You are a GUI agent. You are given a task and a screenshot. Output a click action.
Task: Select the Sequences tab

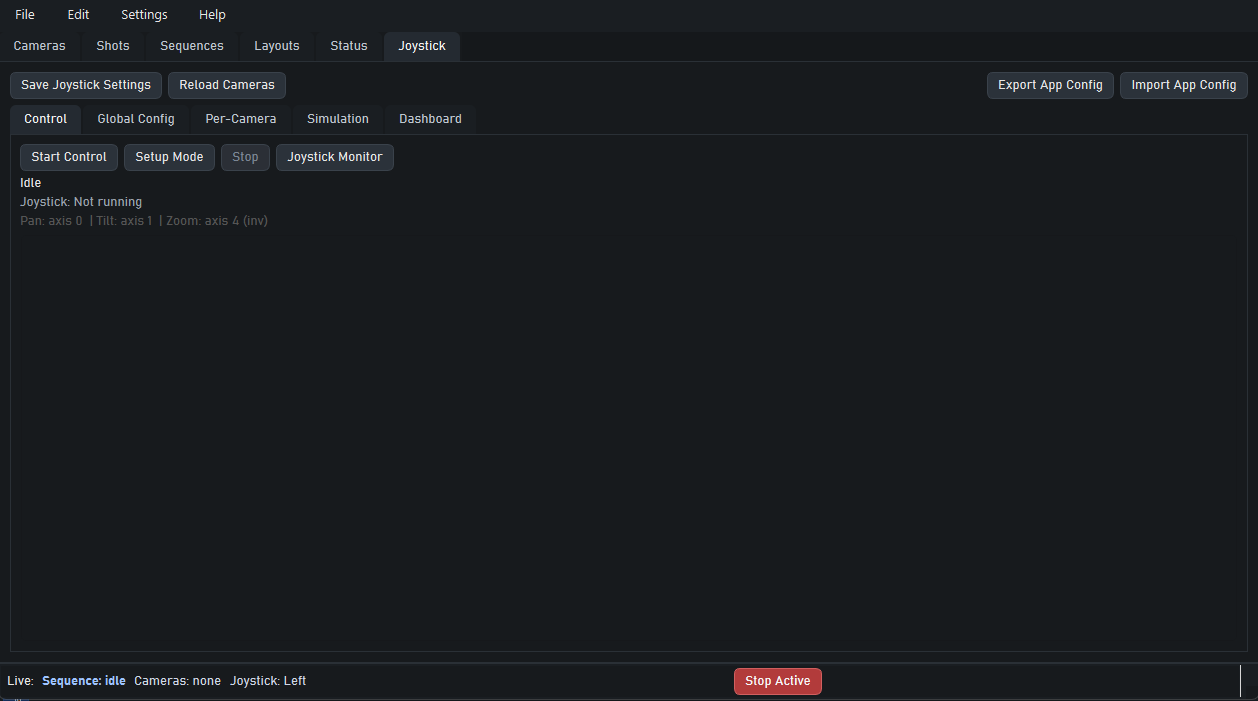192,46
